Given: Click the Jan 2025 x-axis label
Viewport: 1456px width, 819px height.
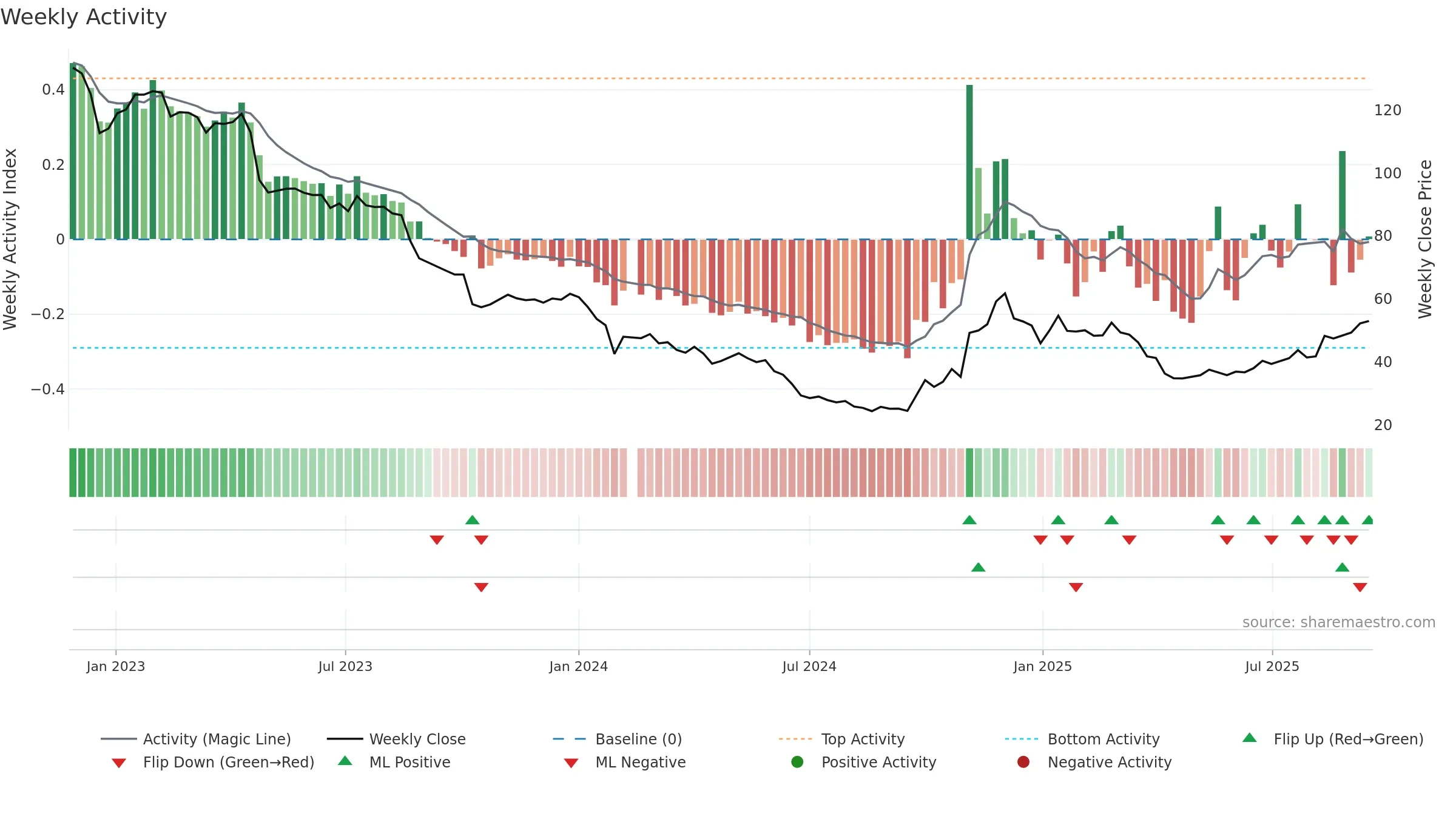Looking at the screenshot, I should (1043, 666).
